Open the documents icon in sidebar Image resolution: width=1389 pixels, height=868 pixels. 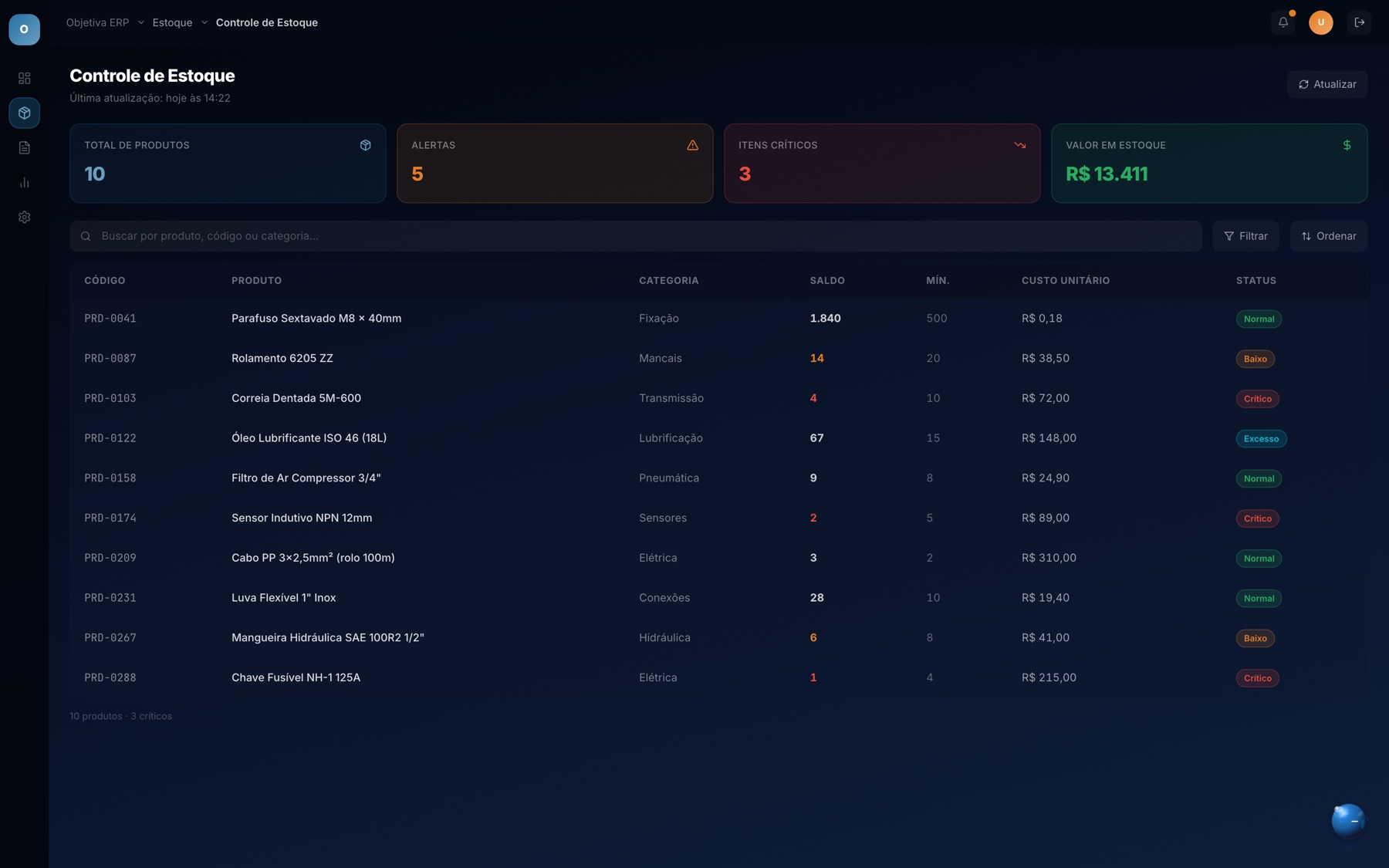24,147
